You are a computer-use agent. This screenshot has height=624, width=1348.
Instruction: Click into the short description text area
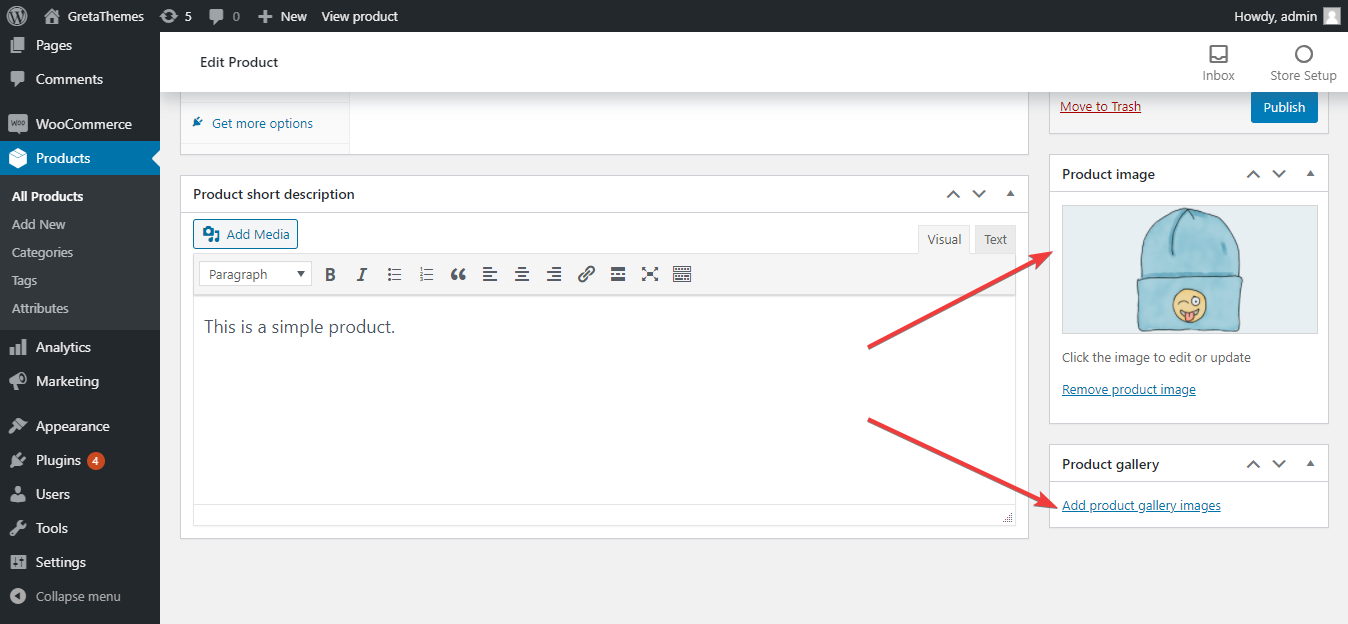coord(604,400)
